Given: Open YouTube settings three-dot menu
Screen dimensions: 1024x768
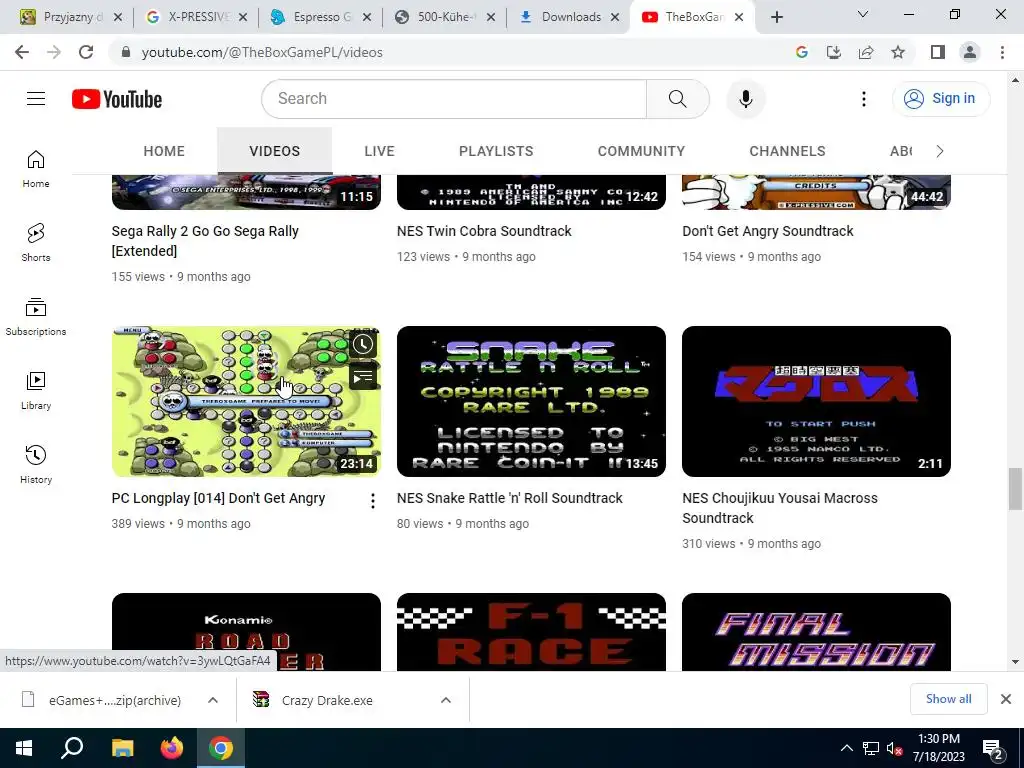Looking at the screenshot, I should coord(863,99).
